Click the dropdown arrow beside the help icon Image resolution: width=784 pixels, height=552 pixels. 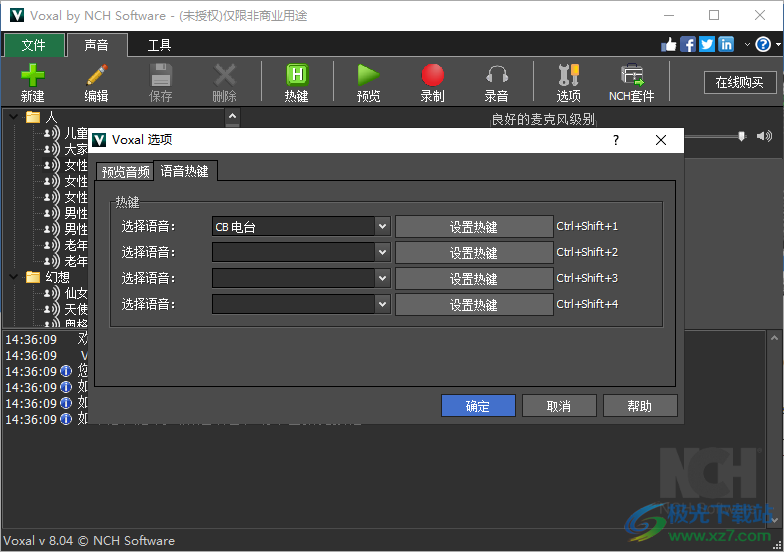click(778, 44)
